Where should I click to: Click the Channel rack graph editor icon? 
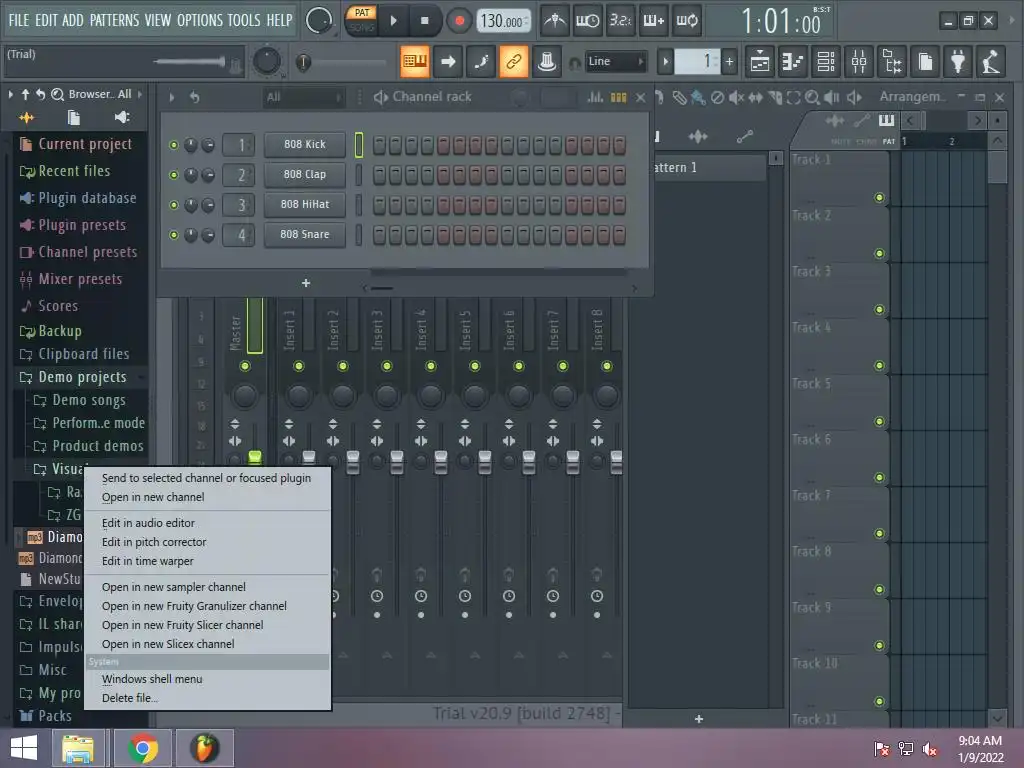pyautogui.click(x=595, y=97)
